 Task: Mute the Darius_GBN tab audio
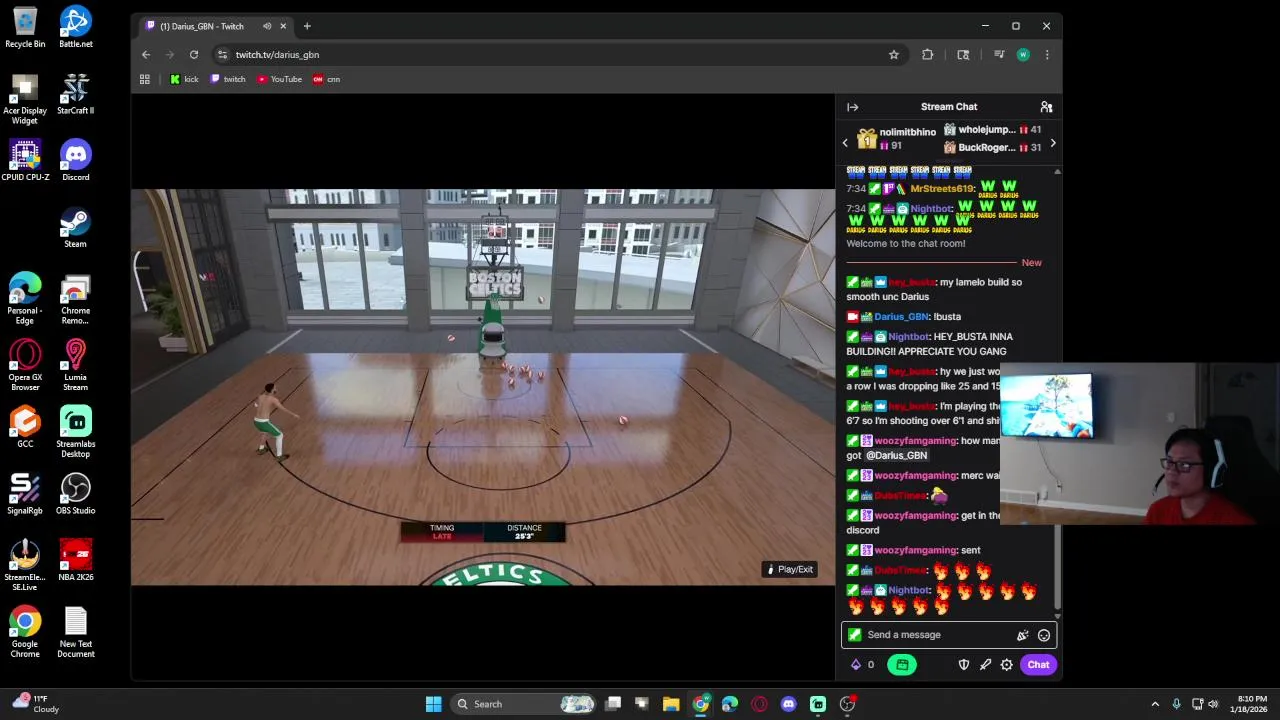pyautogui.click(x=267, y=26)
